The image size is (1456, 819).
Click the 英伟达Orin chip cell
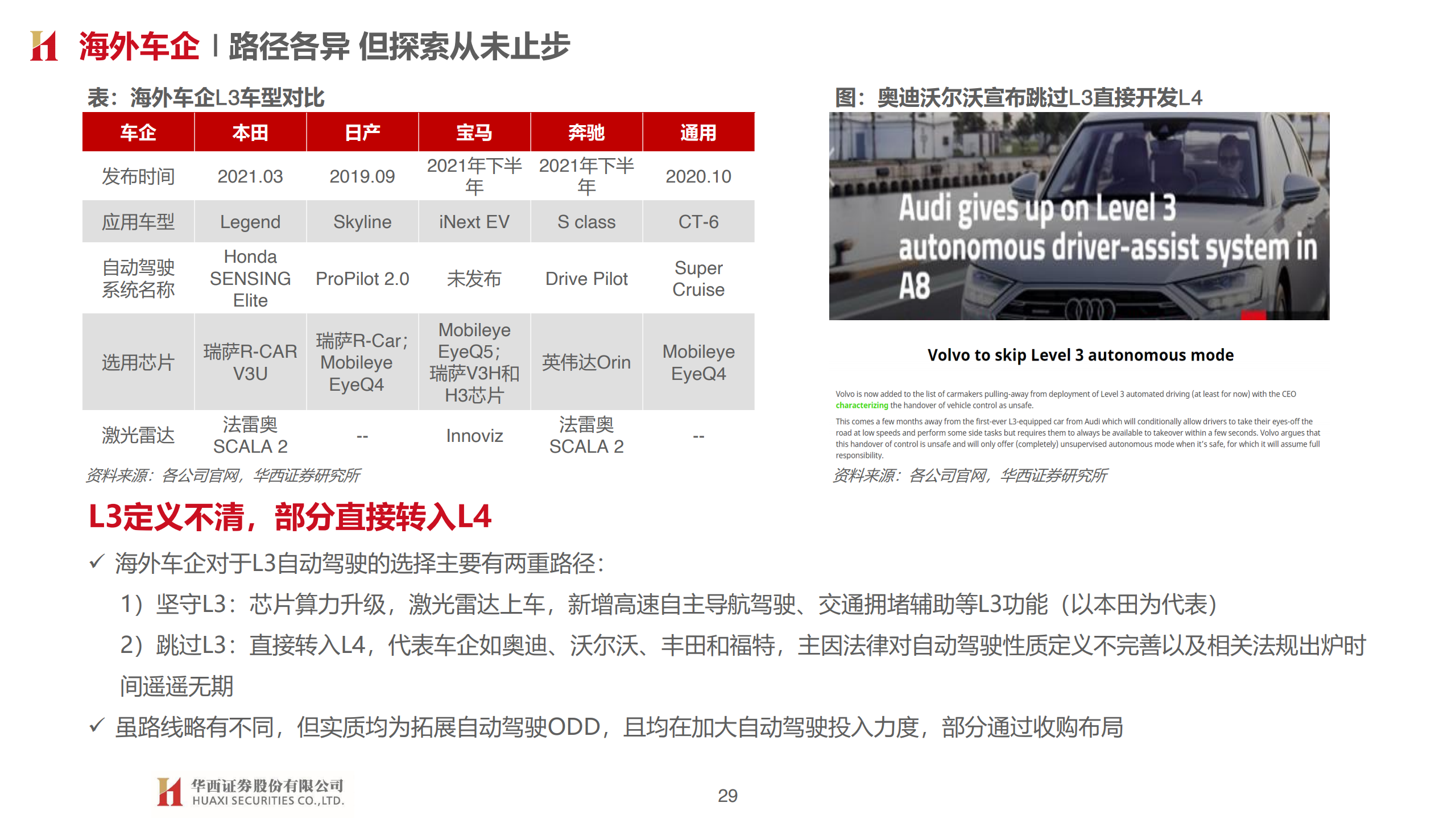pos(586,362)
